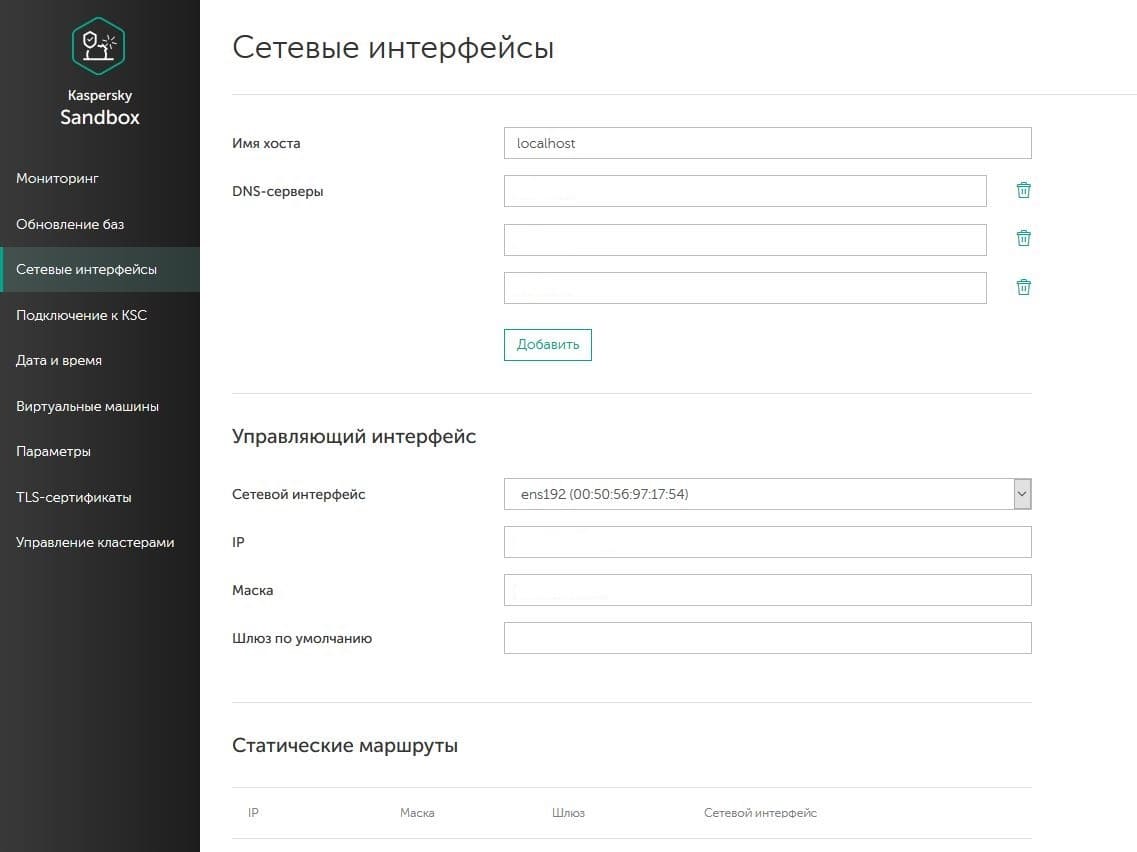Open Управление кластерами section
The width and height of the screenshot is (1137, 852).
point(95,542)
